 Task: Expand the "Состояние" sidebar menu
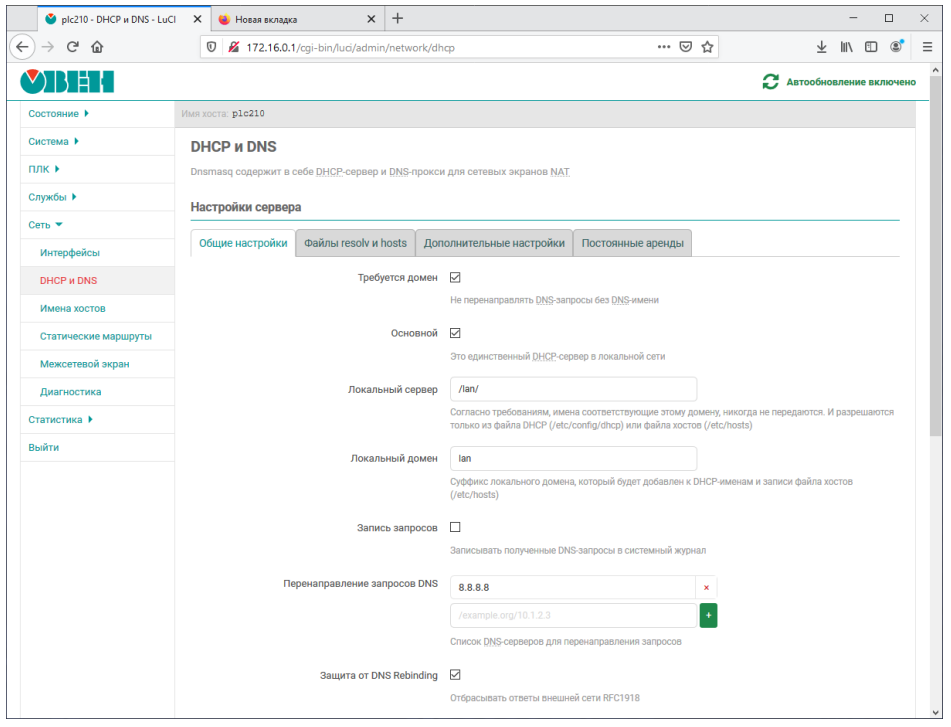[x=59, y=114]
